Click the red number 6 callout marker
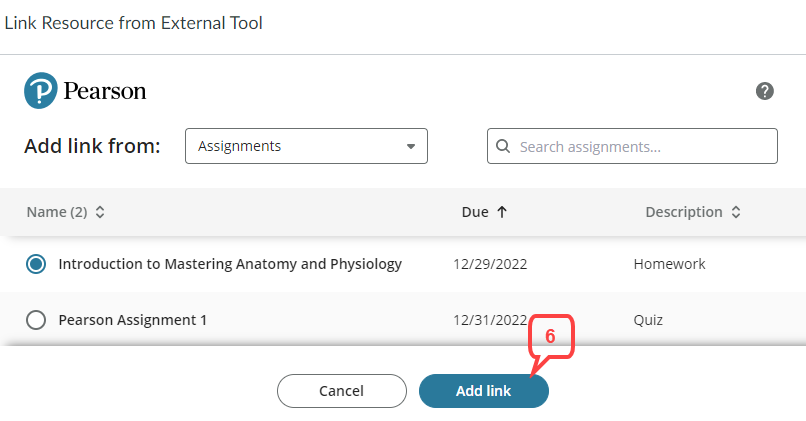This screenshot has height=421, width=806. point(551,336)
